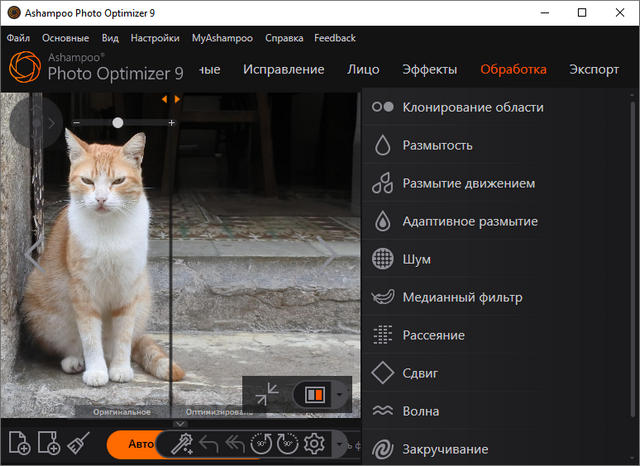
Task: Click the add file icon
Action: click(18, 443)
